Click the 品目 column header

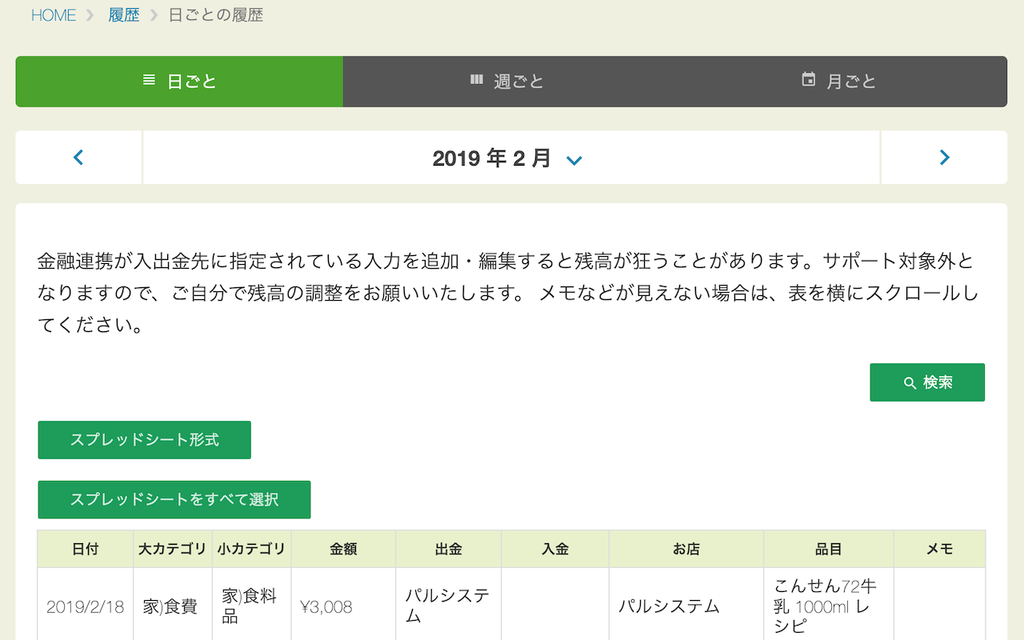(x=829, y=549)
